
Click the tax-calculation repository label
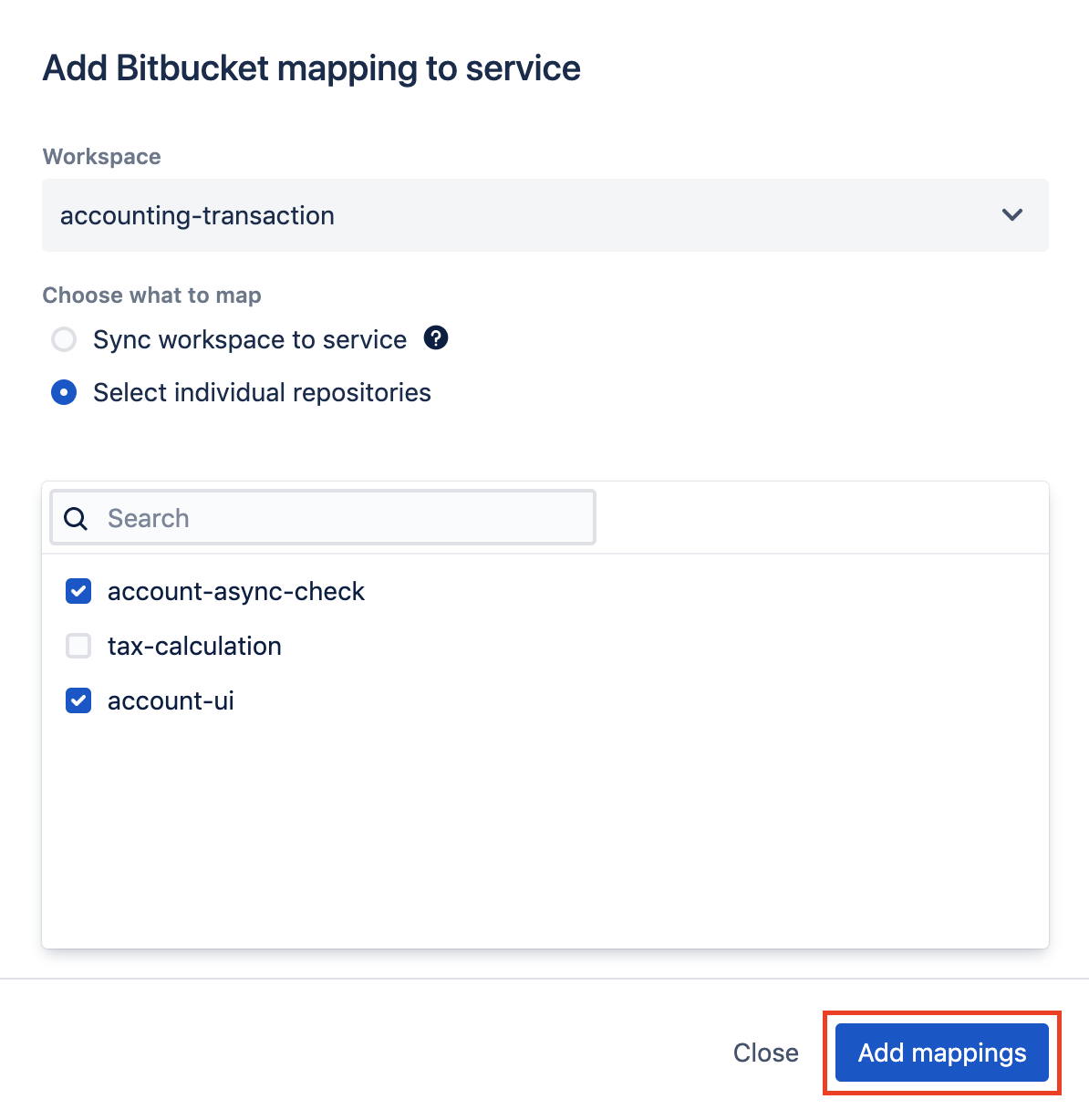(194, 647)
